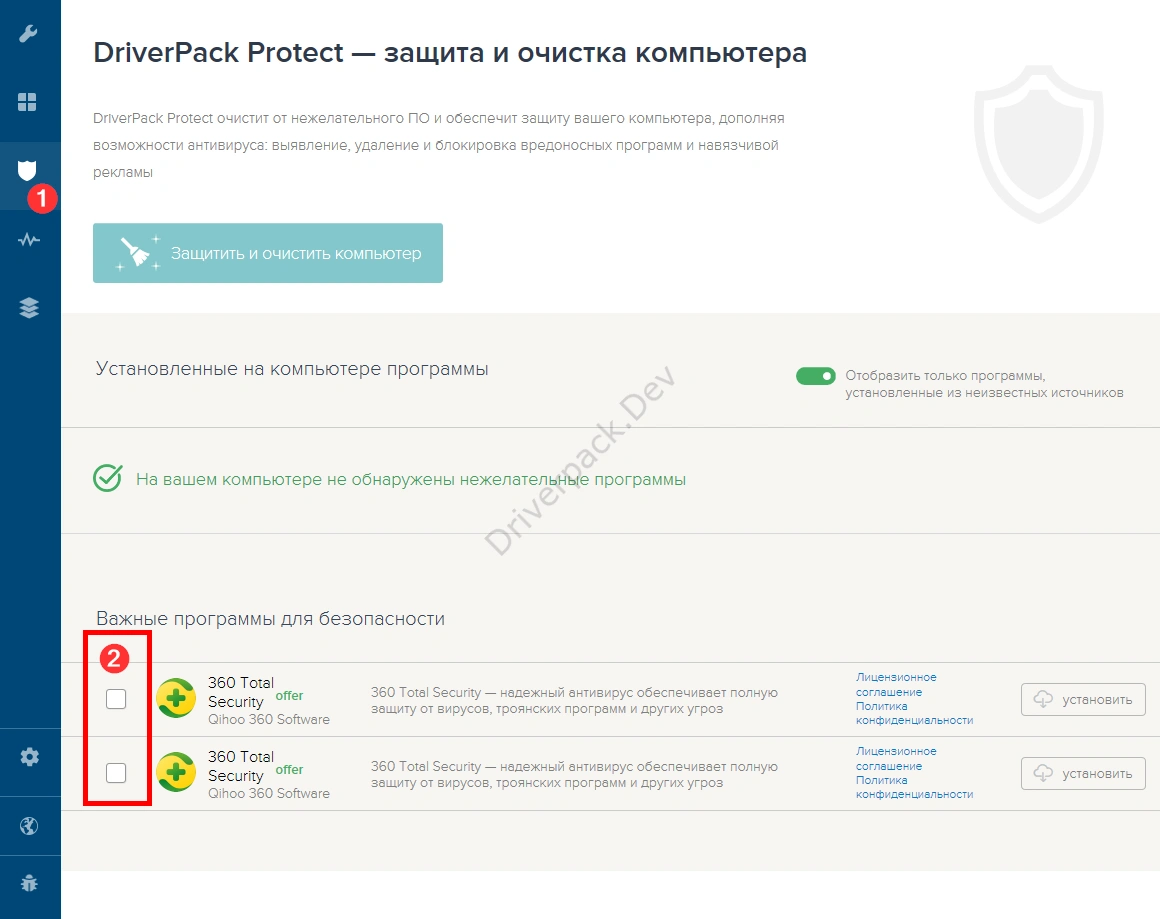Screen dimensions: 1160x919
Task: Open the apps grid section in sidebar
Action: (27, 102)
